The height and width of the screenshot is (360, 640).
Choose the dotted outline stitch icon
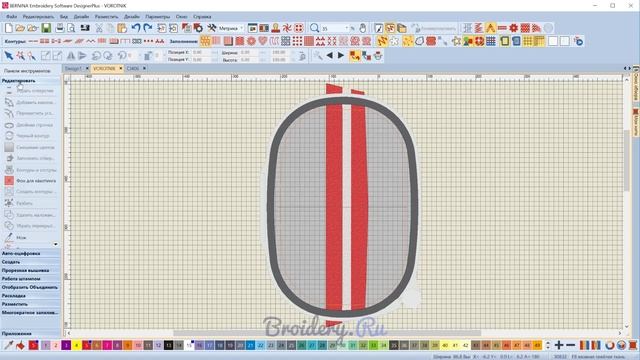pos(149,41)
